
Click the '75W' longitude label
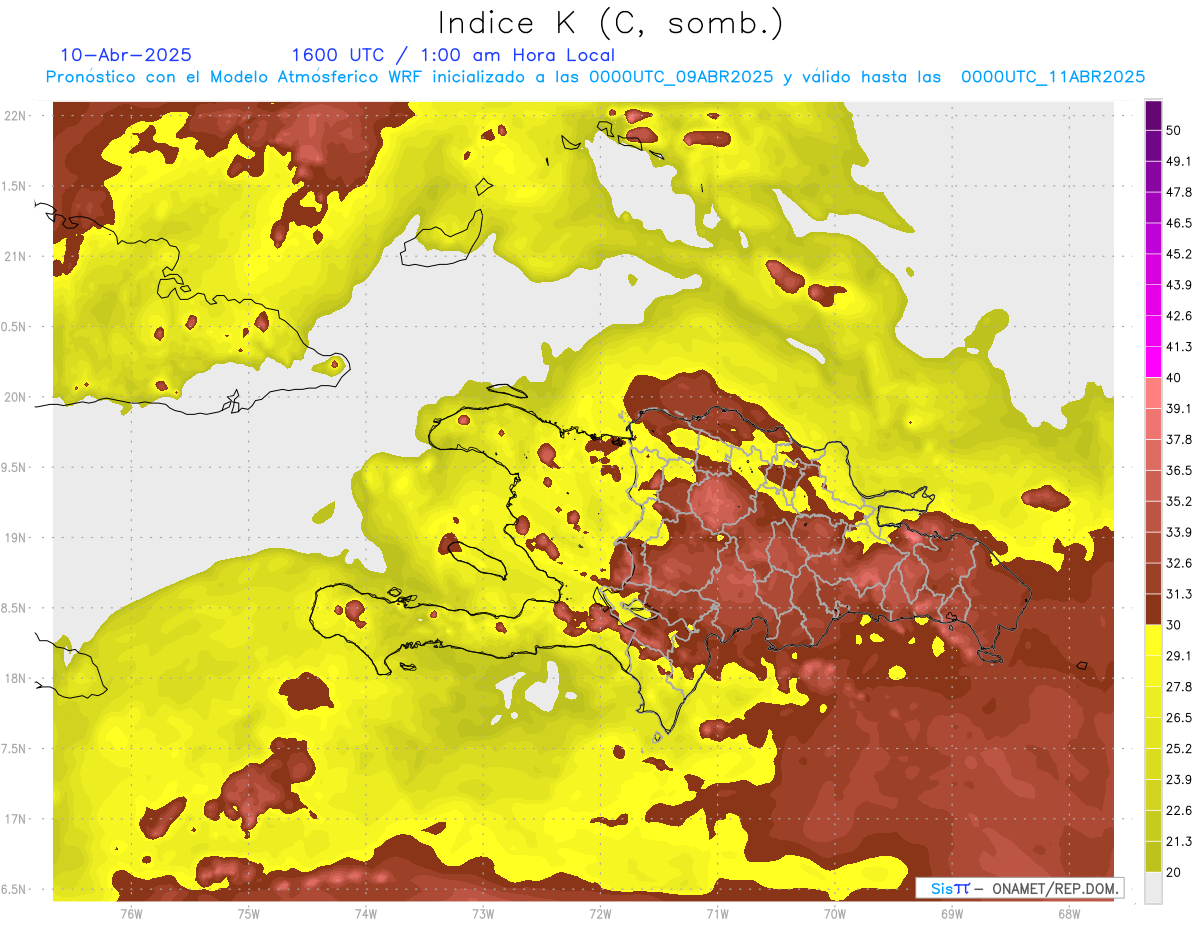(x=249, y=914)
